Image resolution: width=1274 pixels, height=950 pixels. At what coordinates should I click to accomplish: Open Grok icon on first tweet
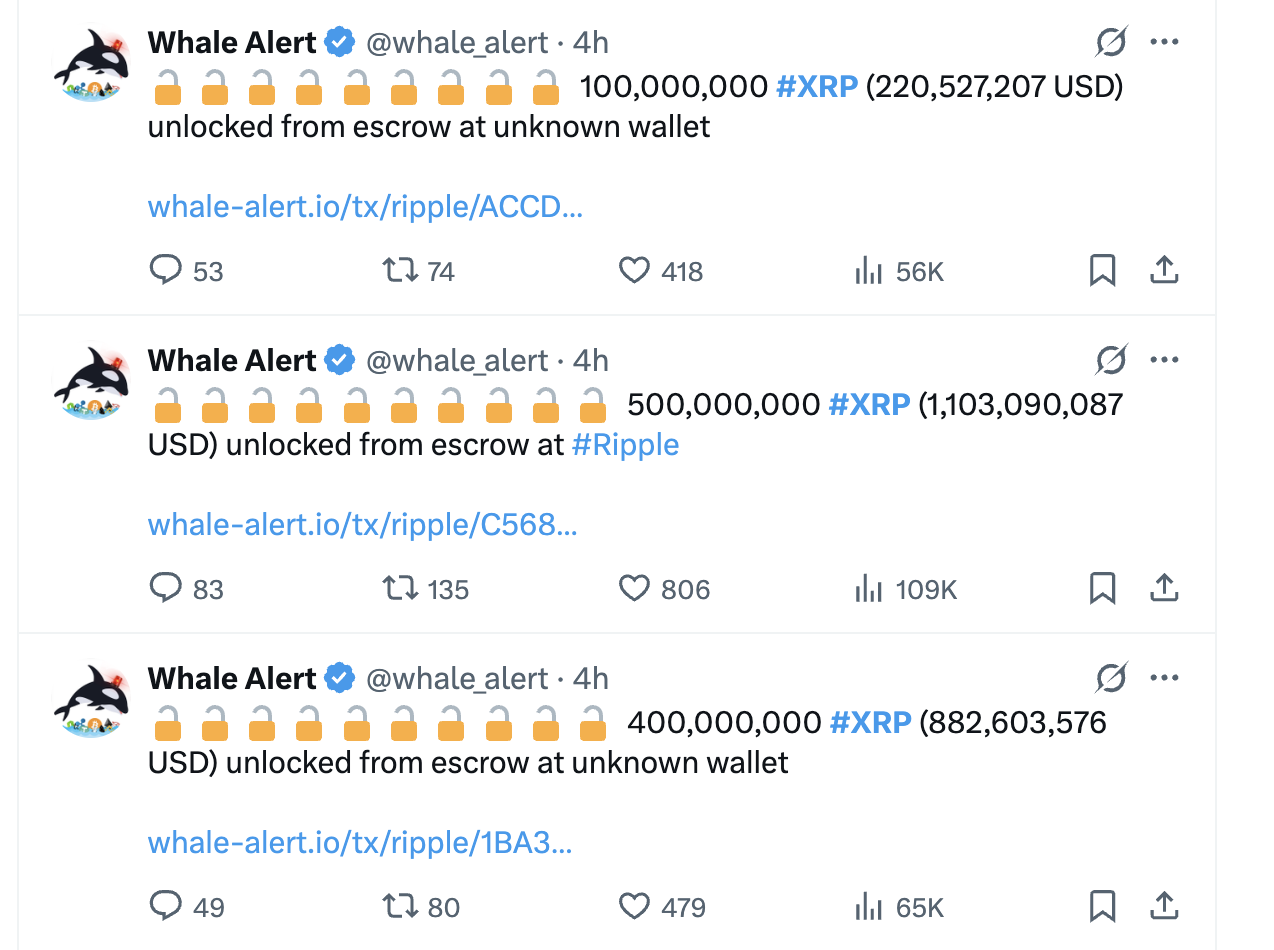coord(1111,42)
